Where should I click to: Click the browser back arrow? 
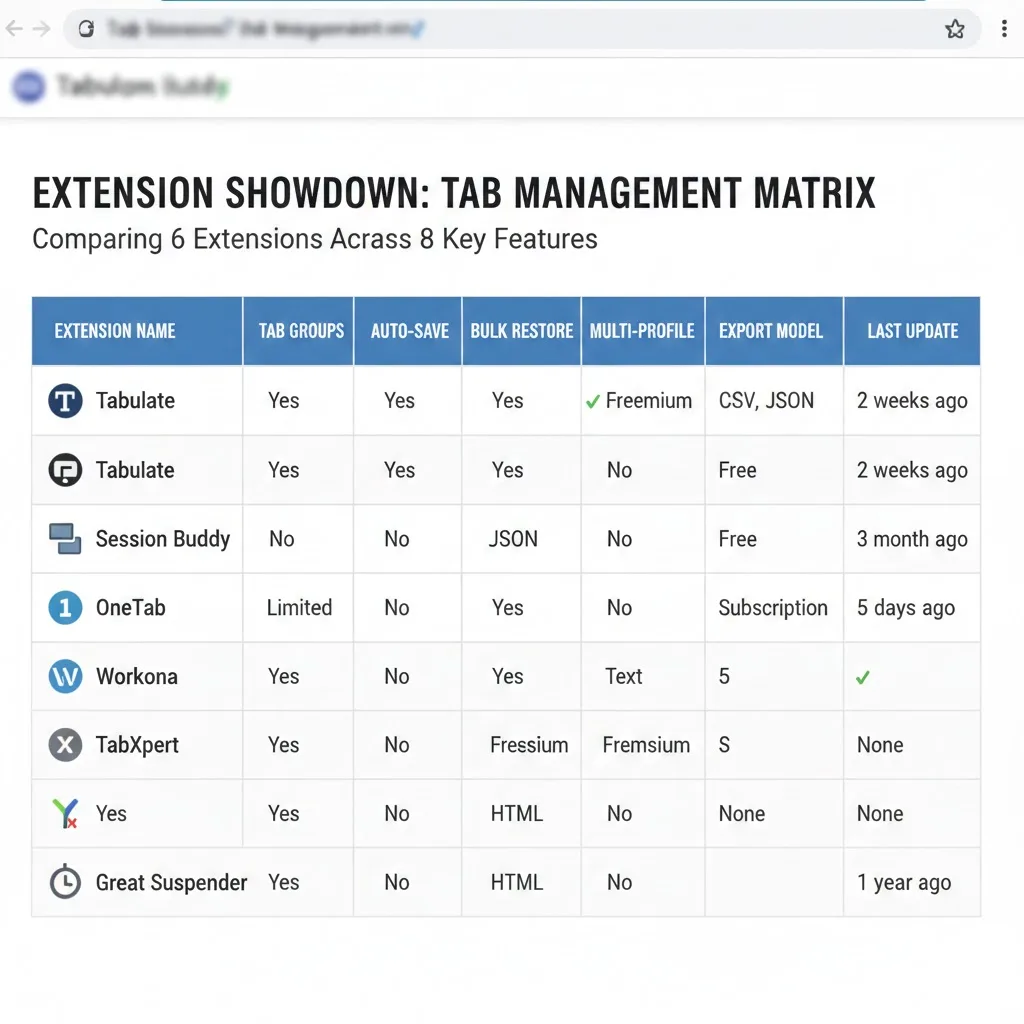click(15, 29)
